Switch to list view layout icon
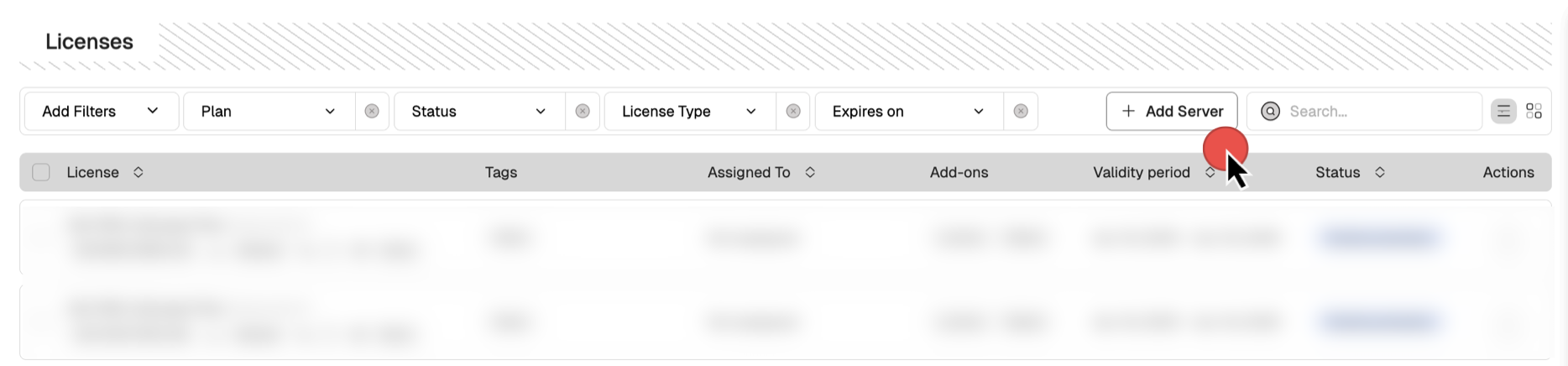Viewport: 1568px width, 366px height. tap(1503, 112)
